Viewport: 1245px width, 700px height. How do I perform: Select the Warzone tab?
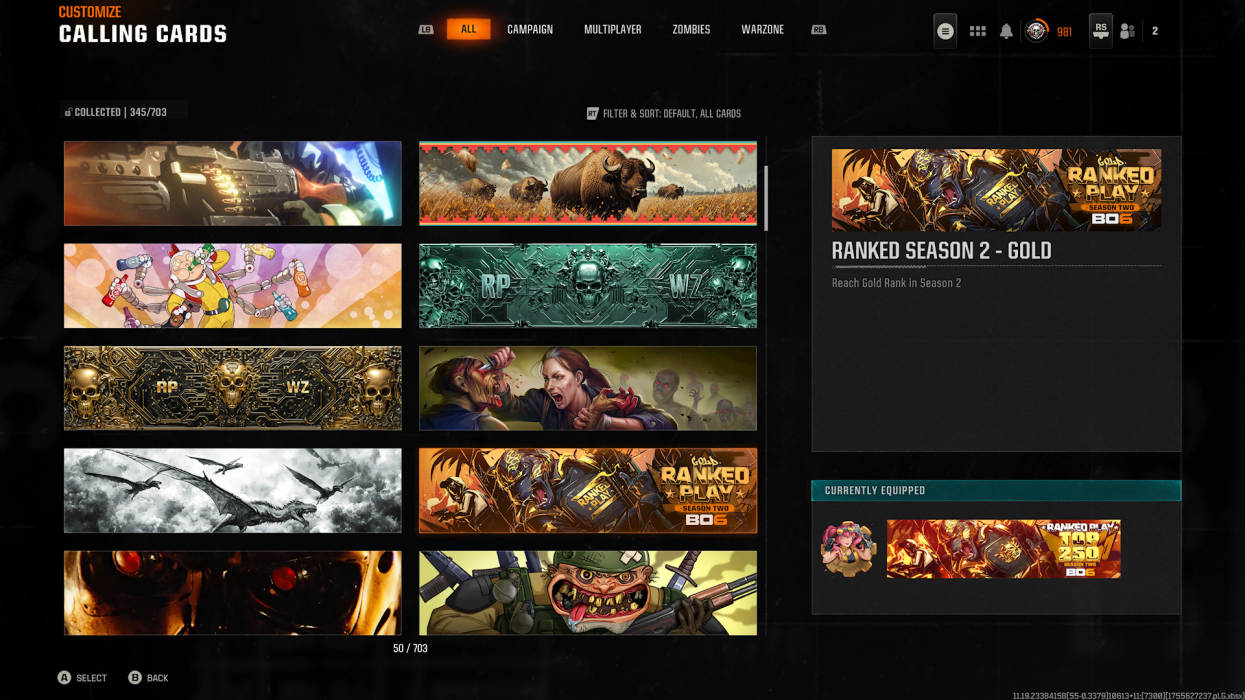pyautogui.click(x=762, y=30)
